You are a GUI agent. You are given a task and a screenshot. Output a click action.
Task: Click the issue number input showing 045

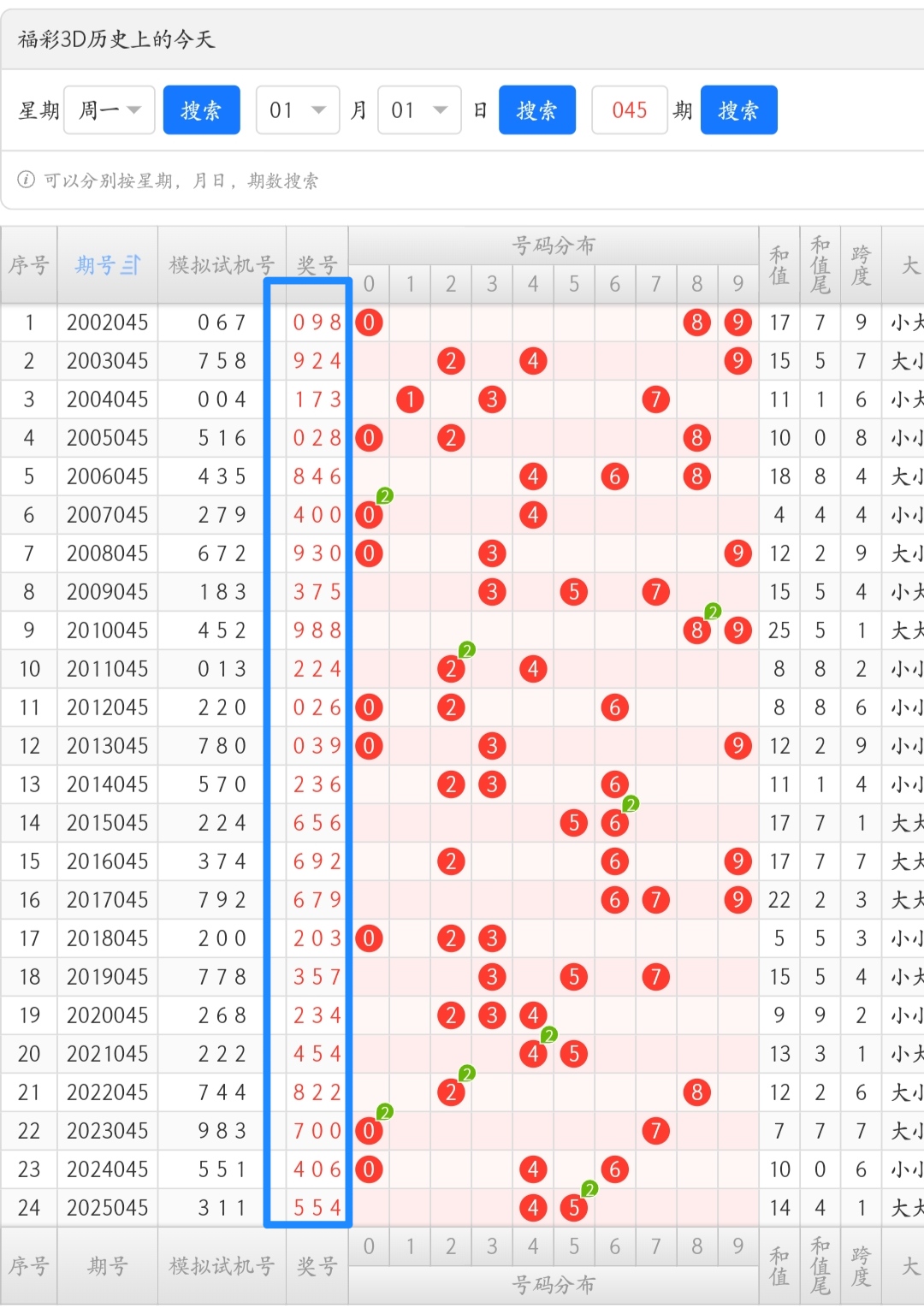point(630,110)
